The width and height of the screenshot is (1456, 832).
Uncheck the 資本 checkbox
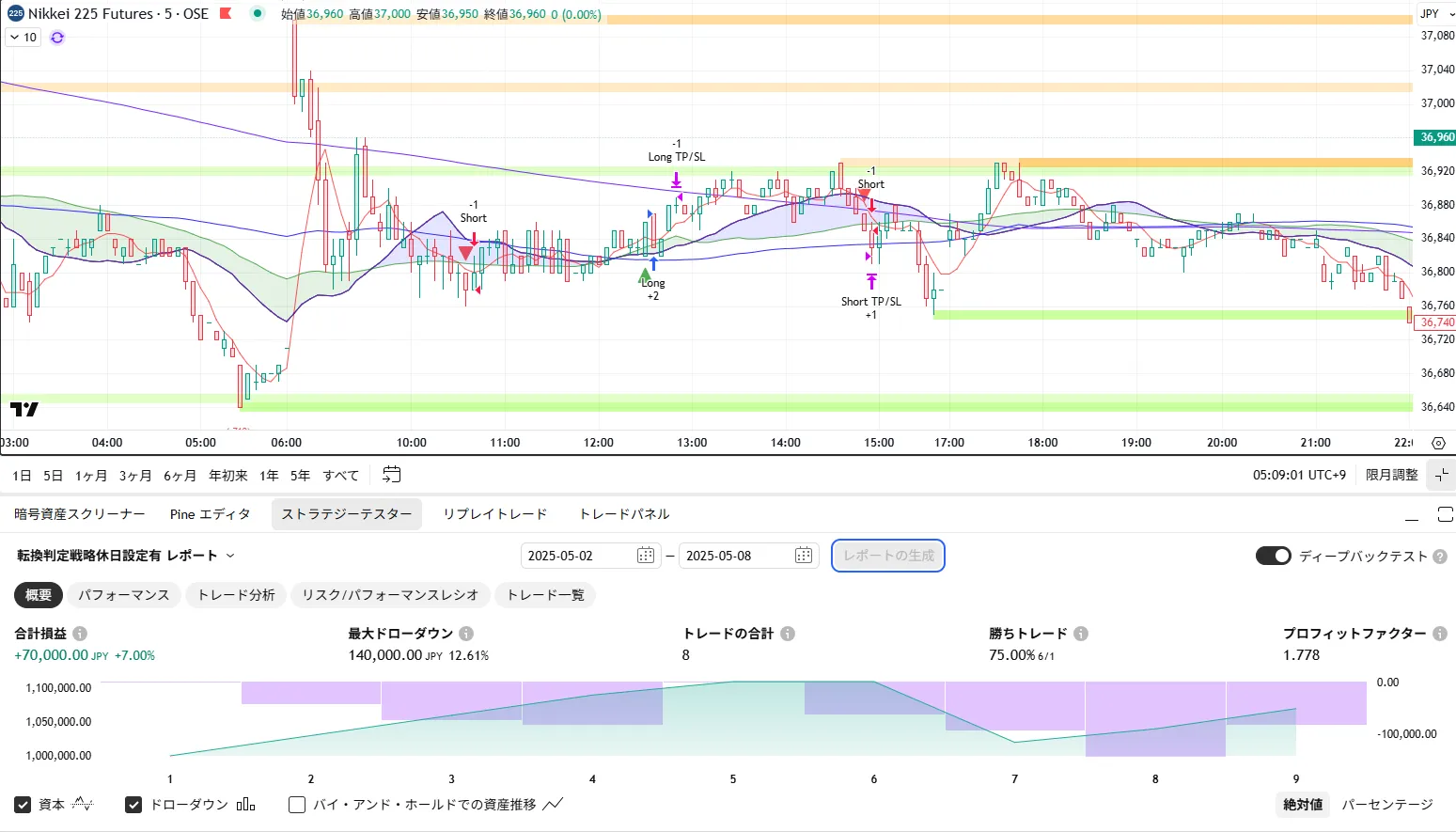pyautogui.click(x=23, y=805)
